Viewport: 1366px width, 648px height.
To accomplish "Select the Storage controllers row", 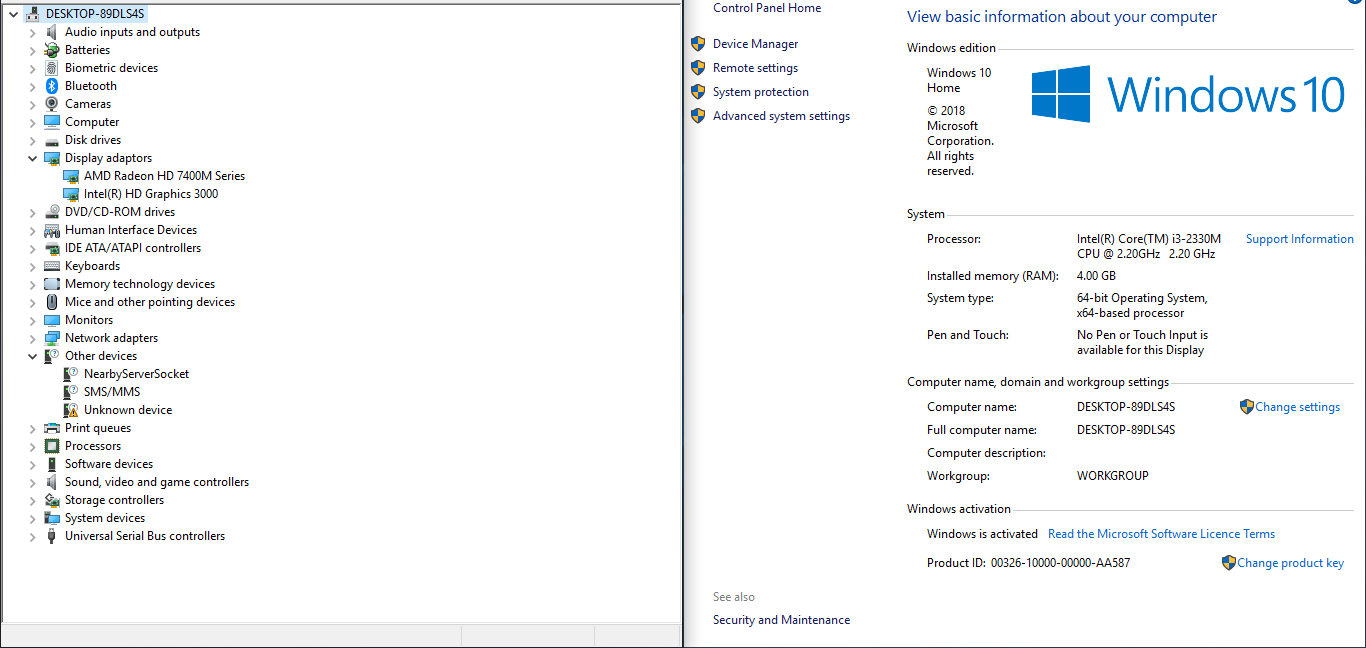I will tap(114, 500).
